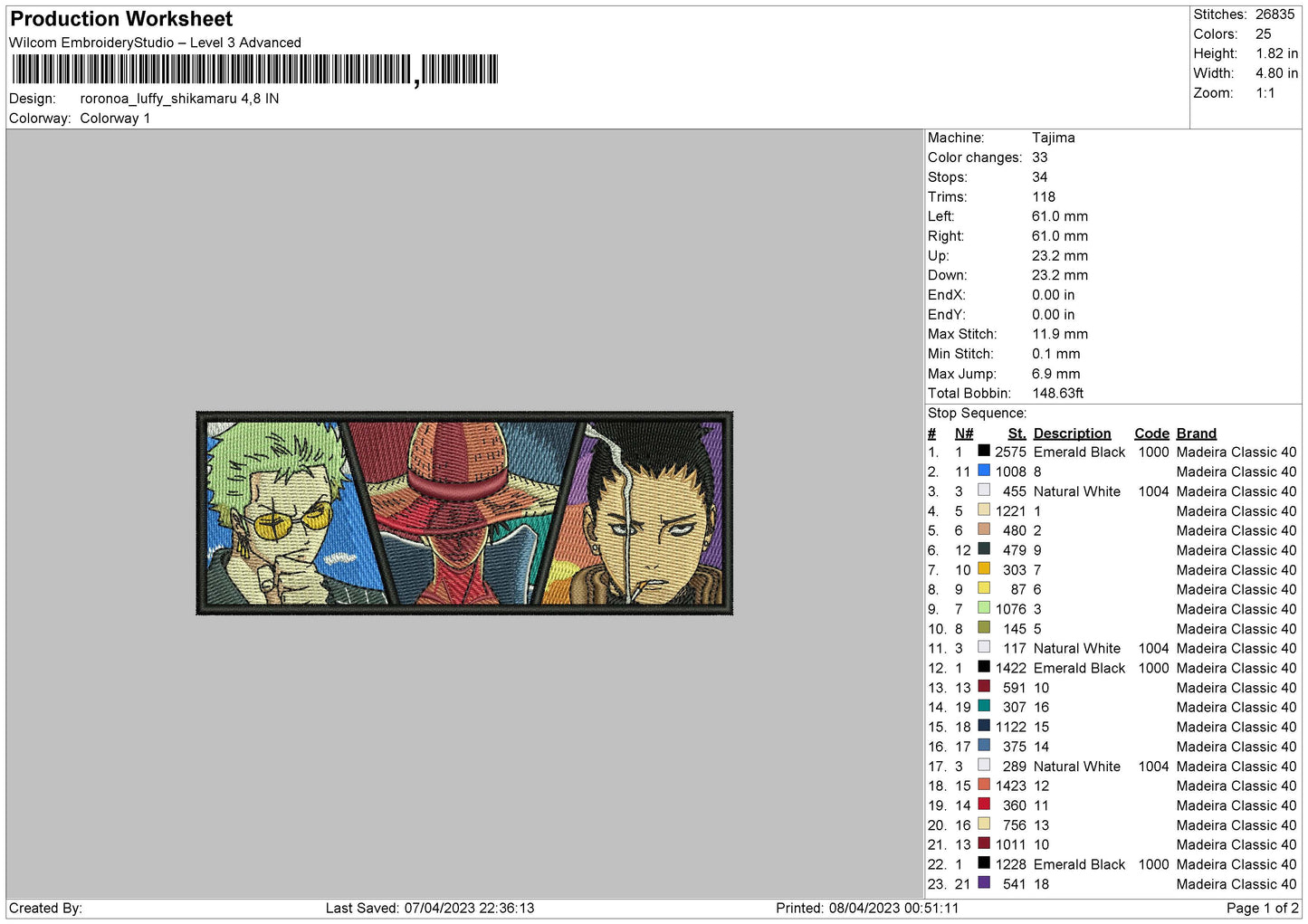The height and width of the screenshot is (924, 1308).
Task: Click the EndX value 0.00 in
Action: pos(1054,295)
